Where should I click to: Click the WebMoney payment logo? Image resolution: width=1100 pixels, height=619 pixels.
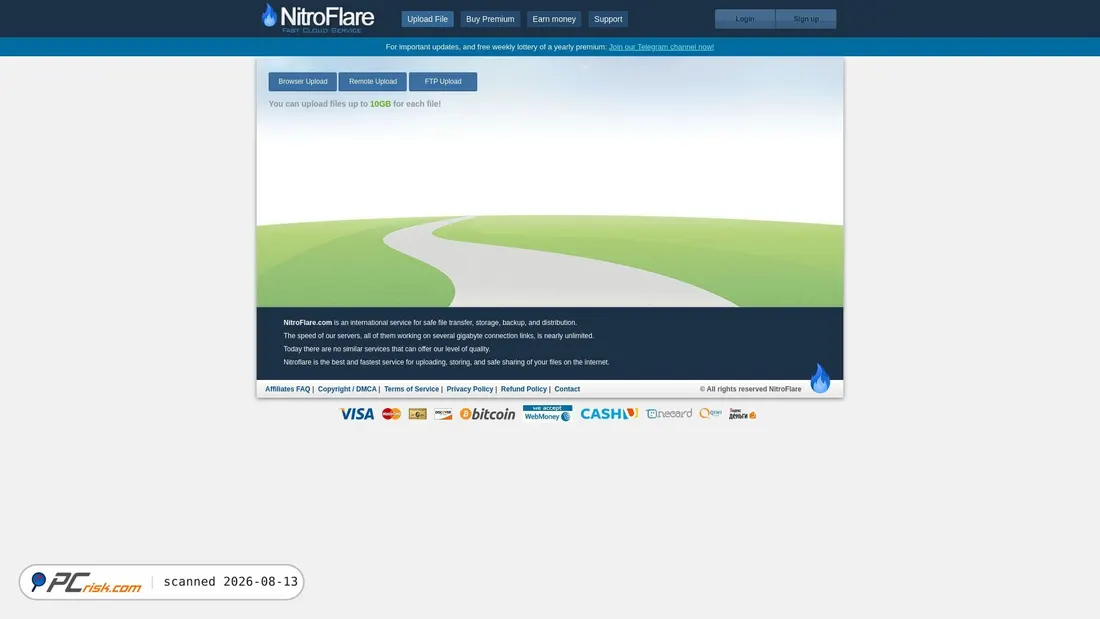point(547,413)
